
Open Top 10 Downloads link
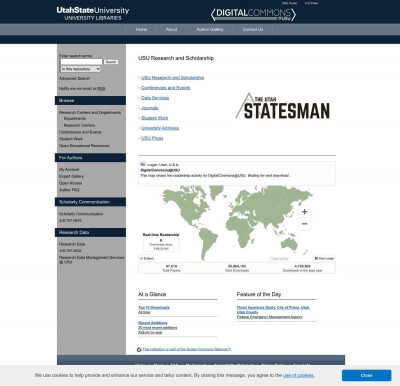coord(154,307)
